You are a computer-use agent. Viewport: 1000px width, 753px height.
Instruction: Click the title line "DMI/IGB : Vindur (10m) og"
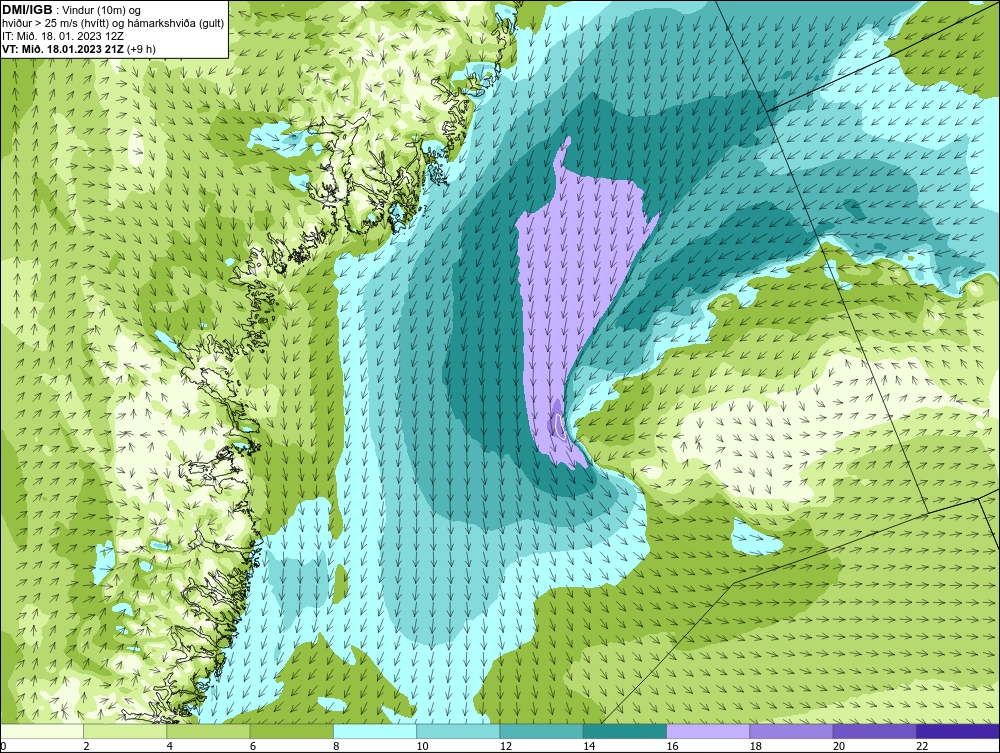[x=72, y=10]
